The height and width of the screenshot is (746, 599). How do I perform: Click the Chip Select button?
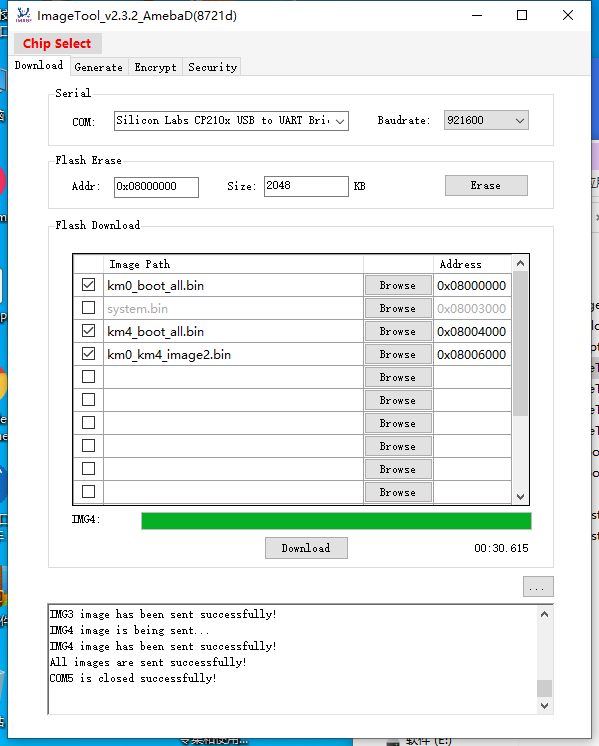tap(58, 44)
